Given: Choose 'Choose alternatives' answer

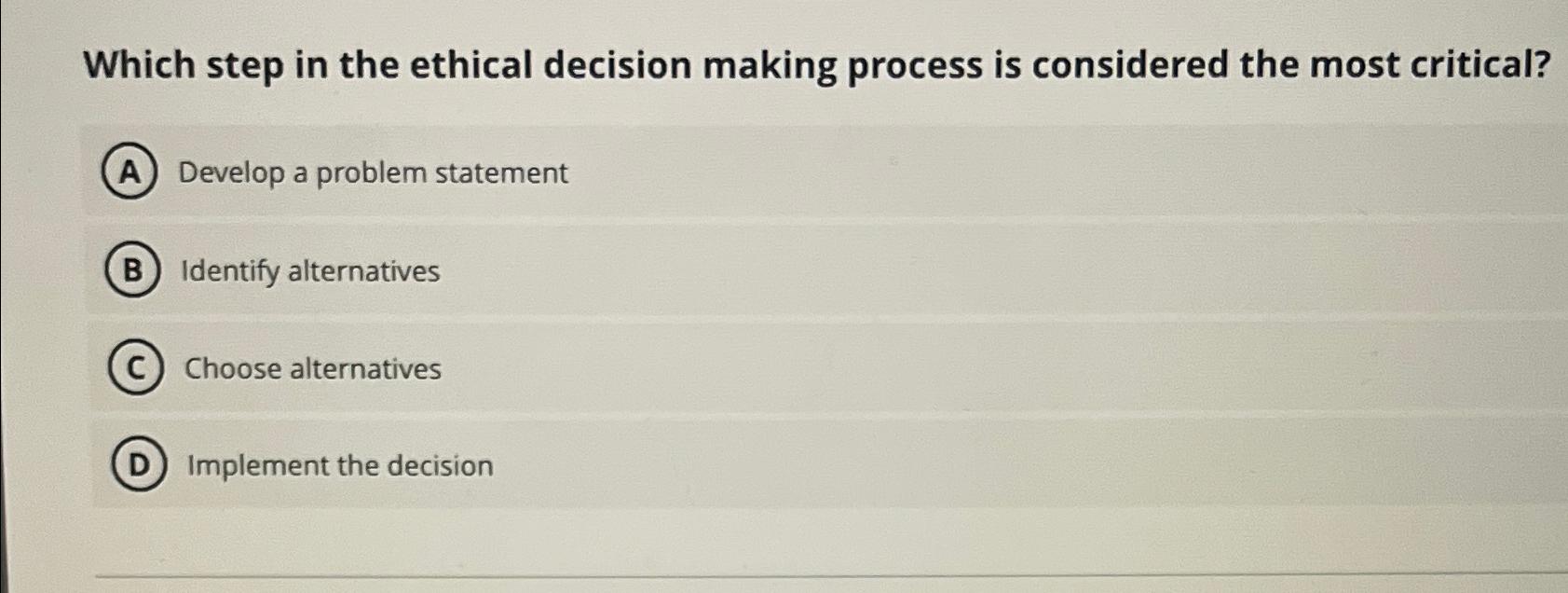Looking at the screenshot, I should tap(313, 368).
